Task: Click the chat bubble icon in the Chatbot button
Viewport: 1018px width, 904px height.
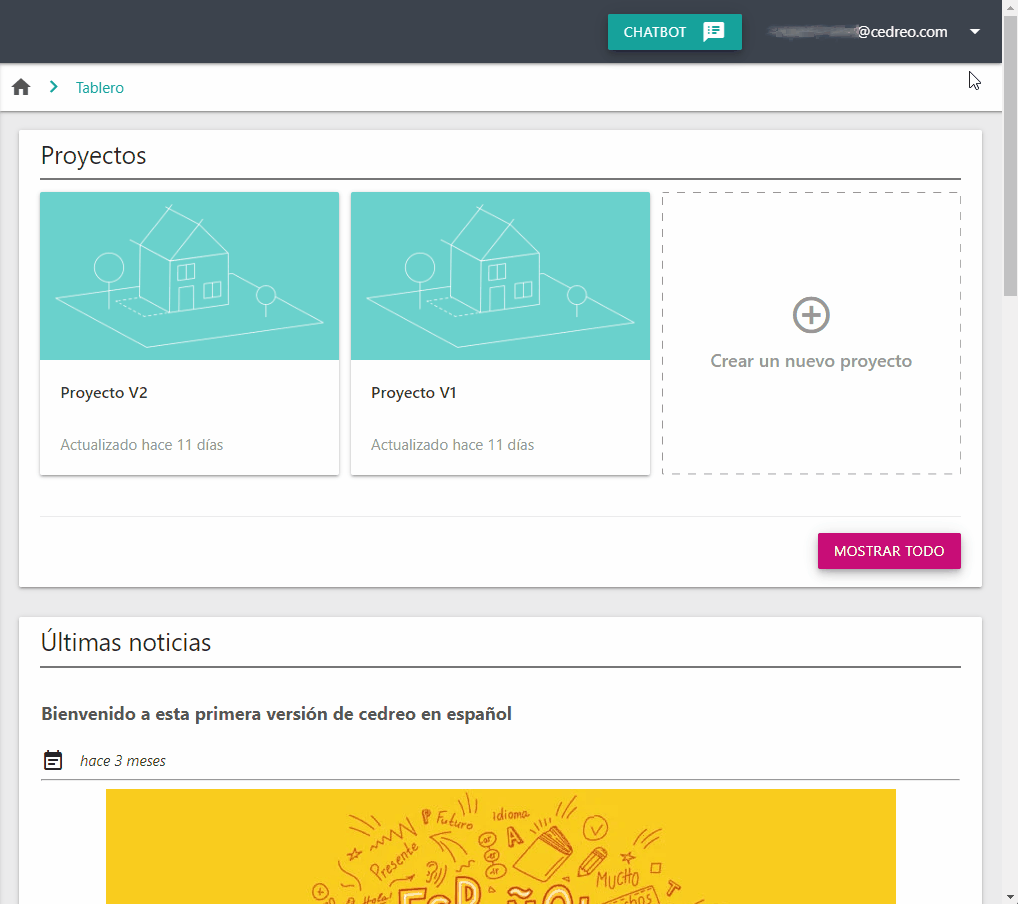Action: tap(714, 32)
